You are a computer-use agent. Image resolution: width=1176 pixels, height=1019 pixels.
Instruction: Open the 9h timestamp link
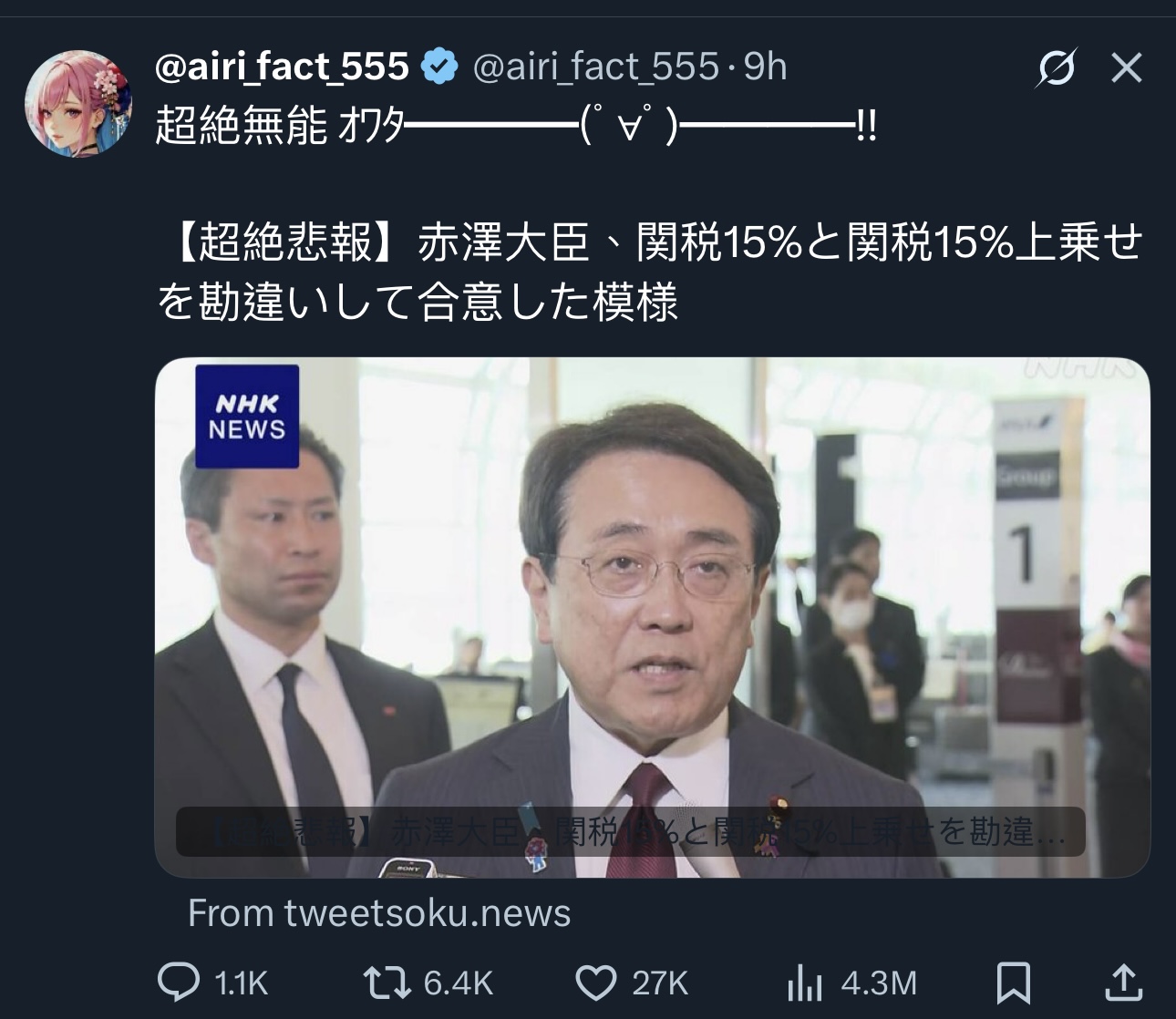pos(765,67)
